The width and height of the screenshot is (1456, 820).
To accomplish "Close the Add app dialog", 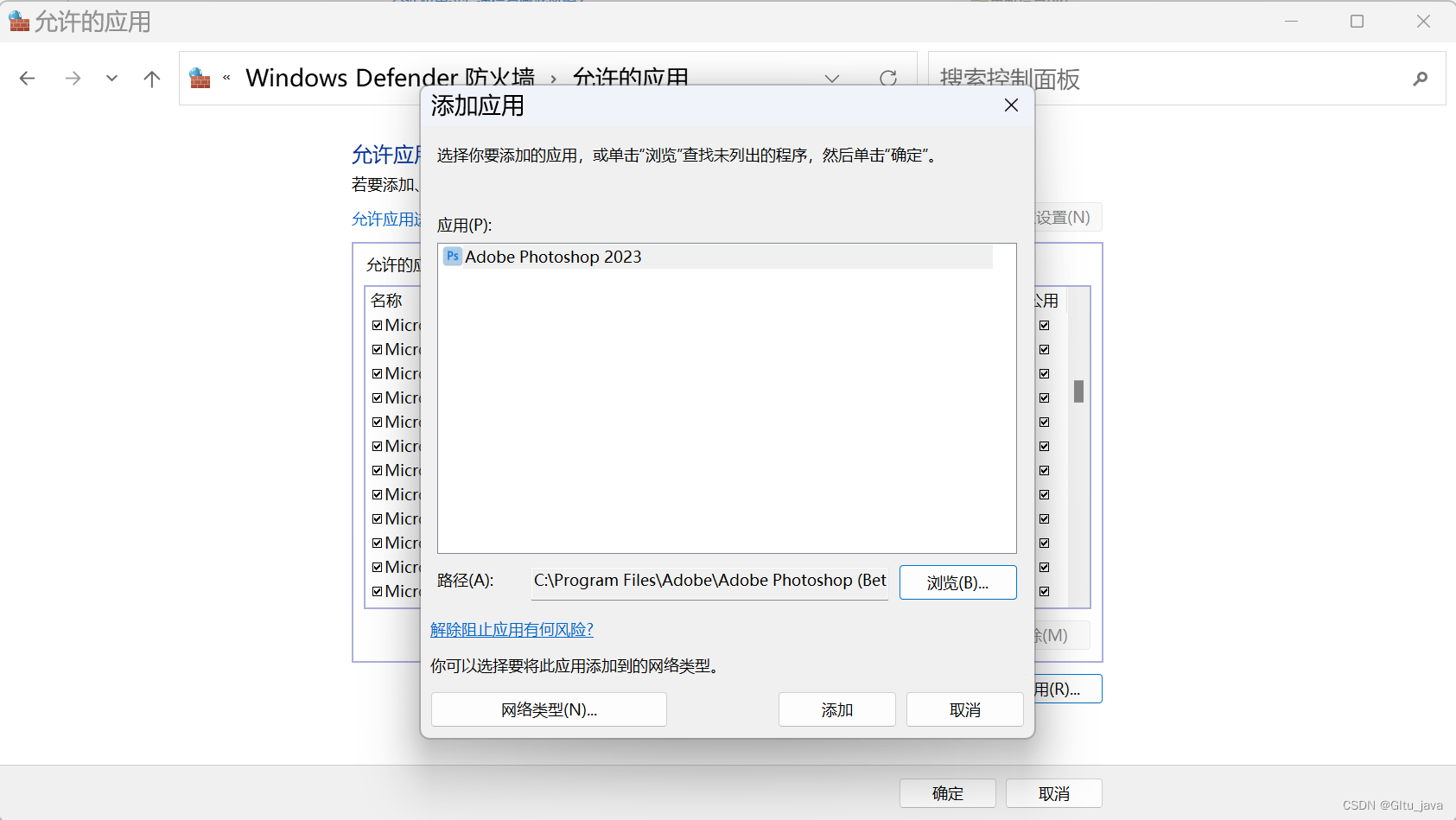I will coord(1011,105).
